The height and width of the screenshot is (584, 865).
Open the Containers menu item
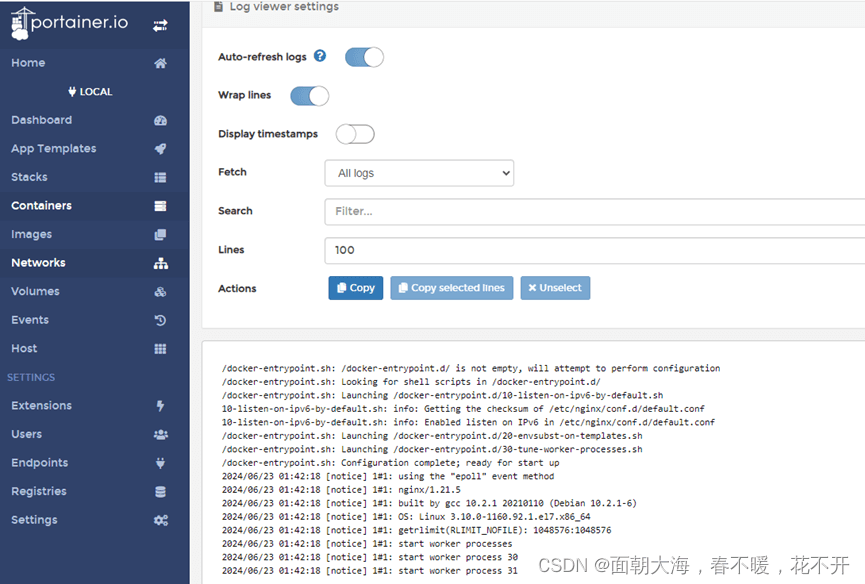(42, 206)
